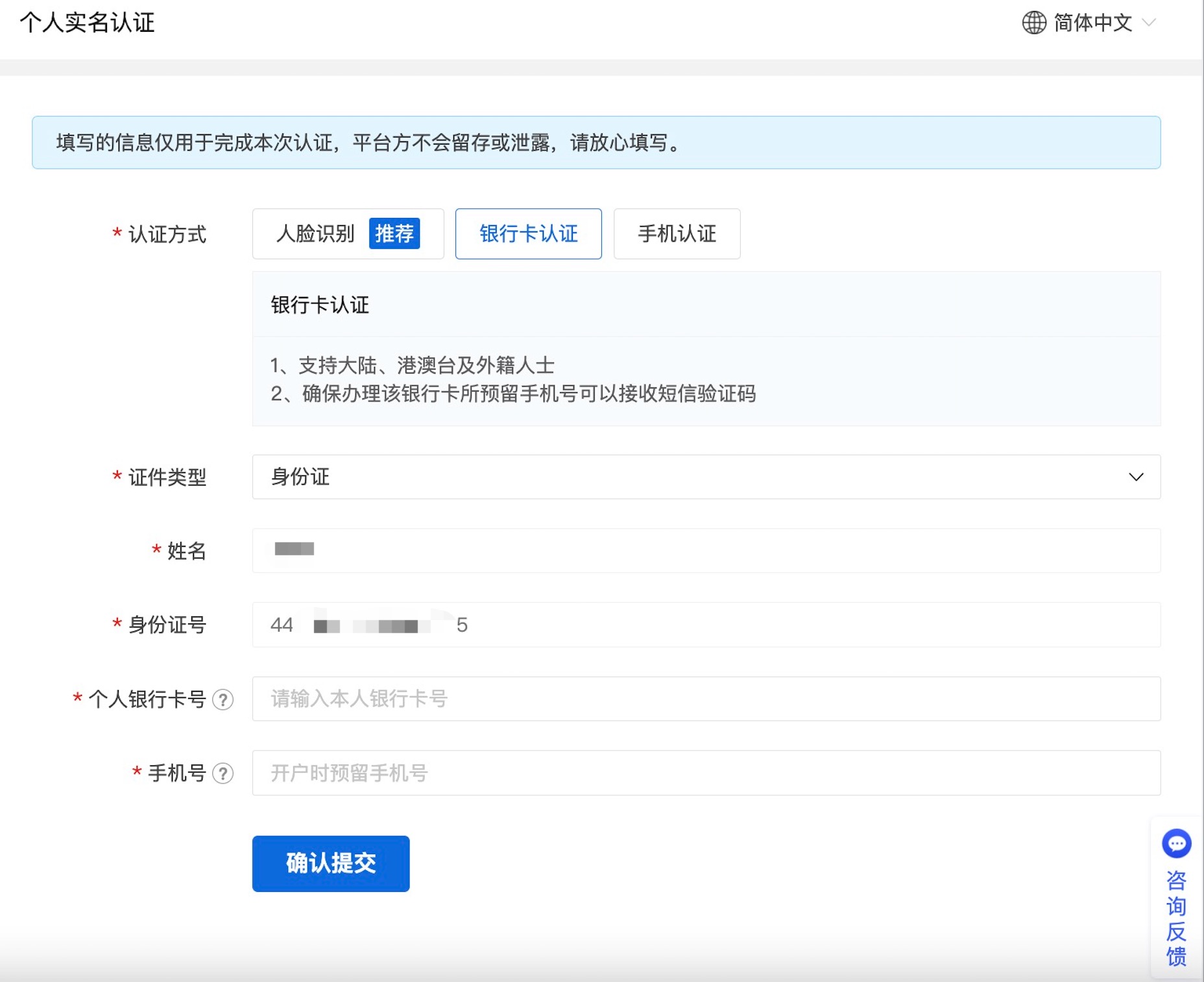Click the 个人银行卡号 input field

(x=706, y=699)
